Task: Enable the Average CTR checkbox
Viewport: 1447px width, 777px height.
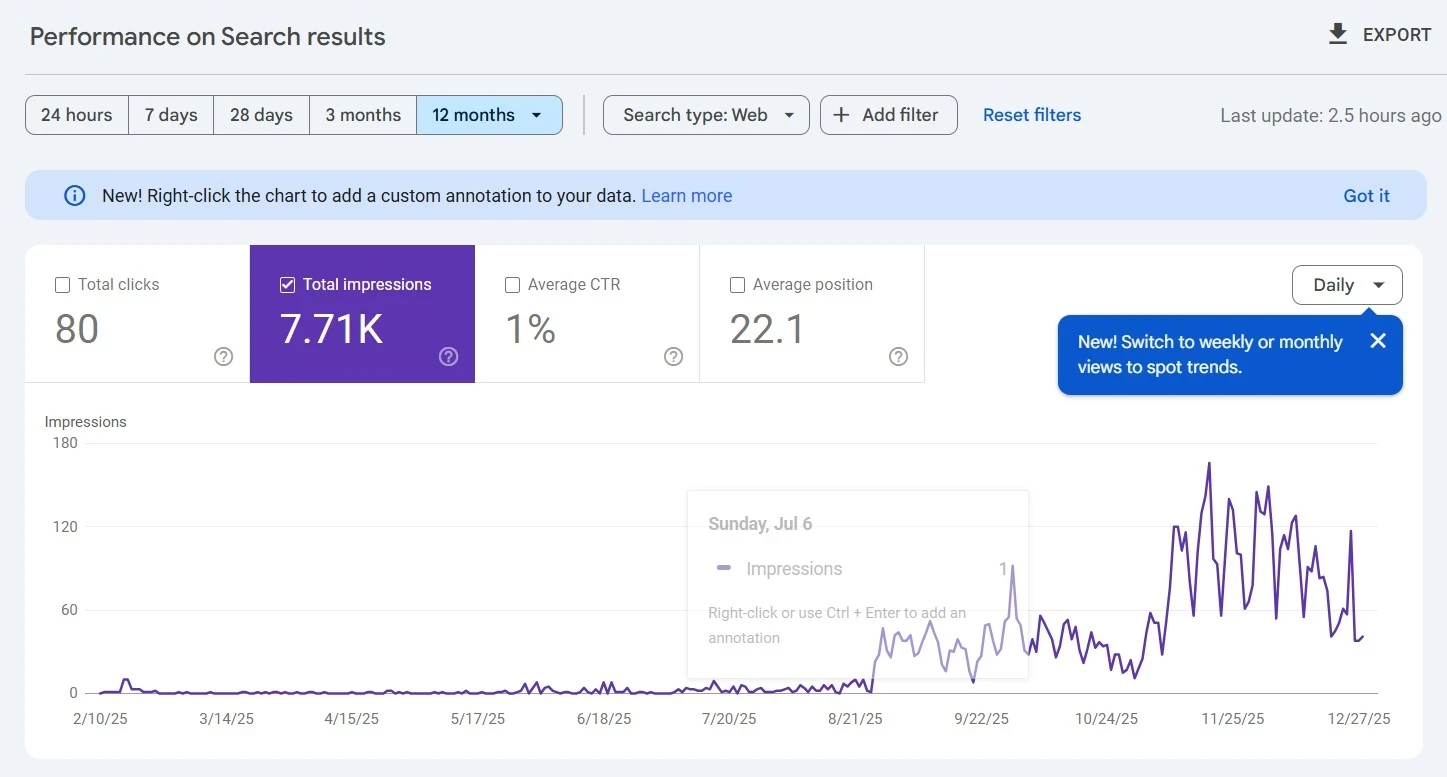Action: pos(512,285)
